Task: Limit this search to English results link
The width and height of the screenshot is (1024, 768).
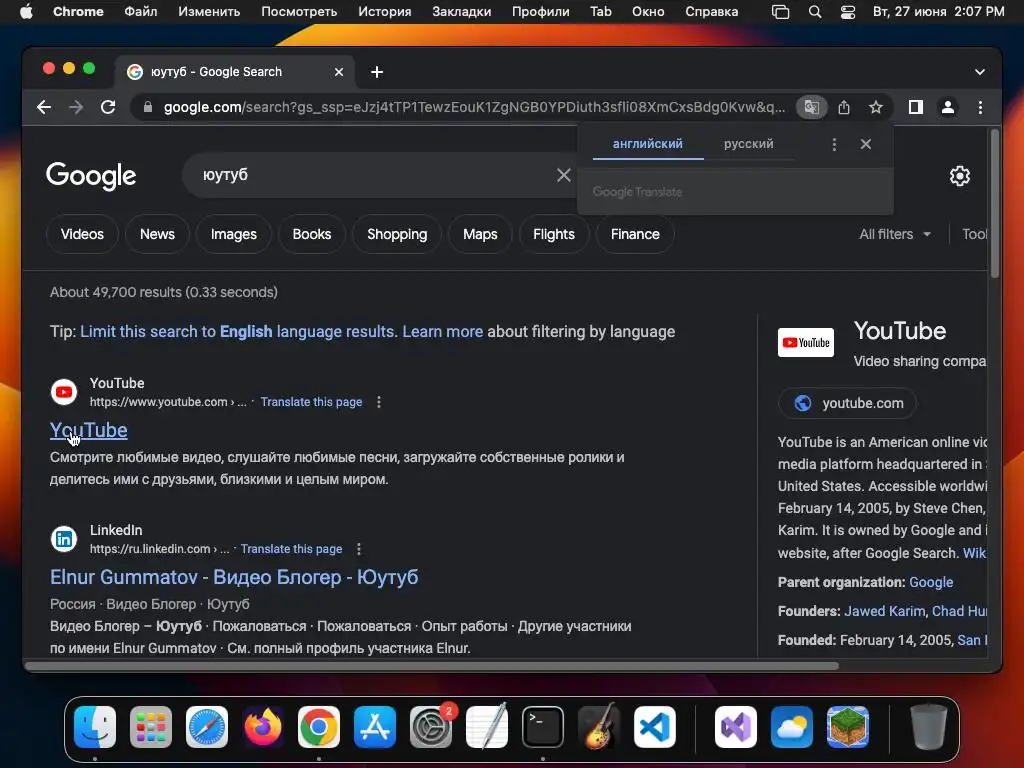Action: (238, 332)
